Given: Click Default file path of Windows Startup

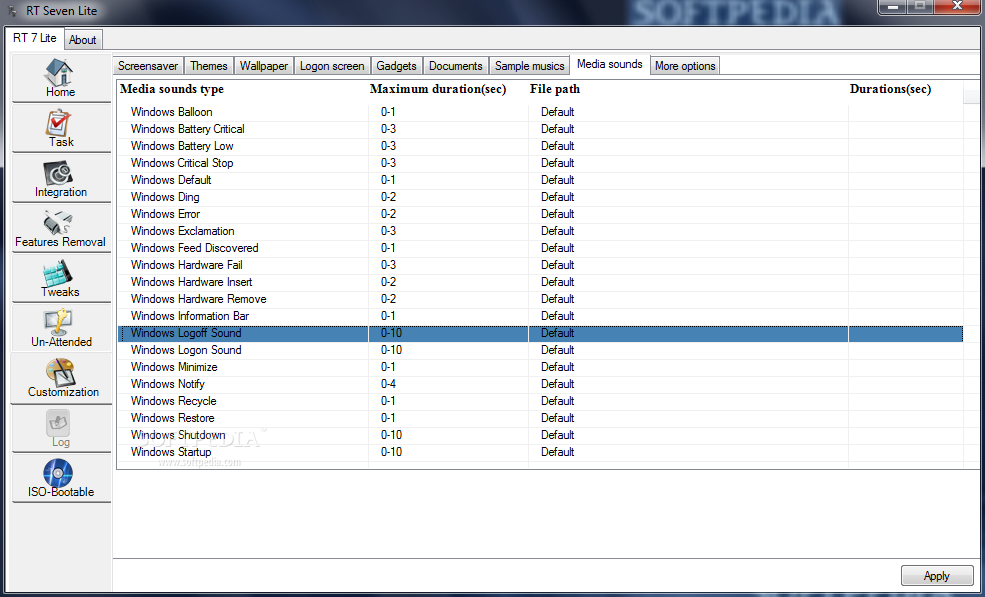Looking at the screenshot, I should click(557, 452).
